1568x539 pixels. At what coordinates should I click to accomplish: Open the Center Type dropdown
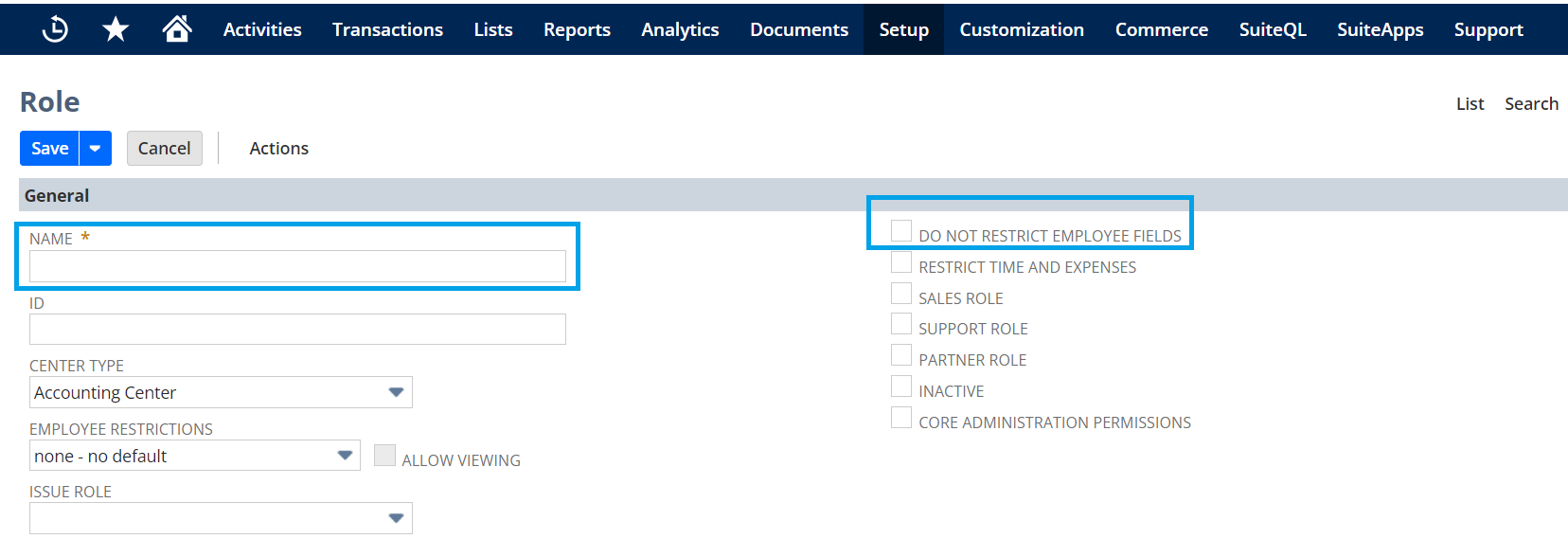221,392
